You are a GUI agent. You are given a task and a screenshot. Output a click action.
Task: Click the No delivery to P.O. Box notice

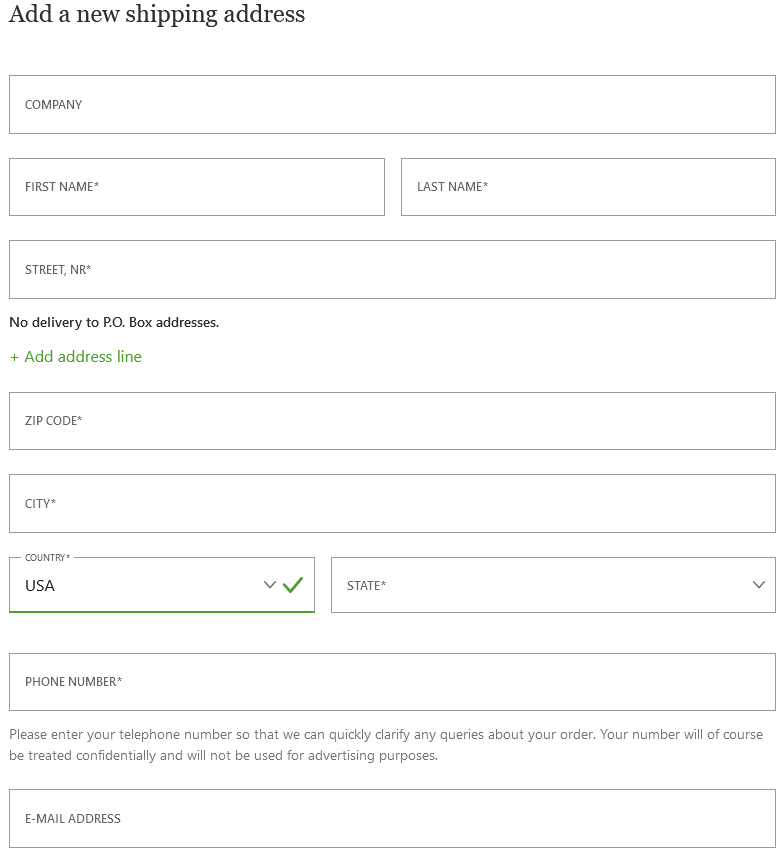click(x=114, y=322)
